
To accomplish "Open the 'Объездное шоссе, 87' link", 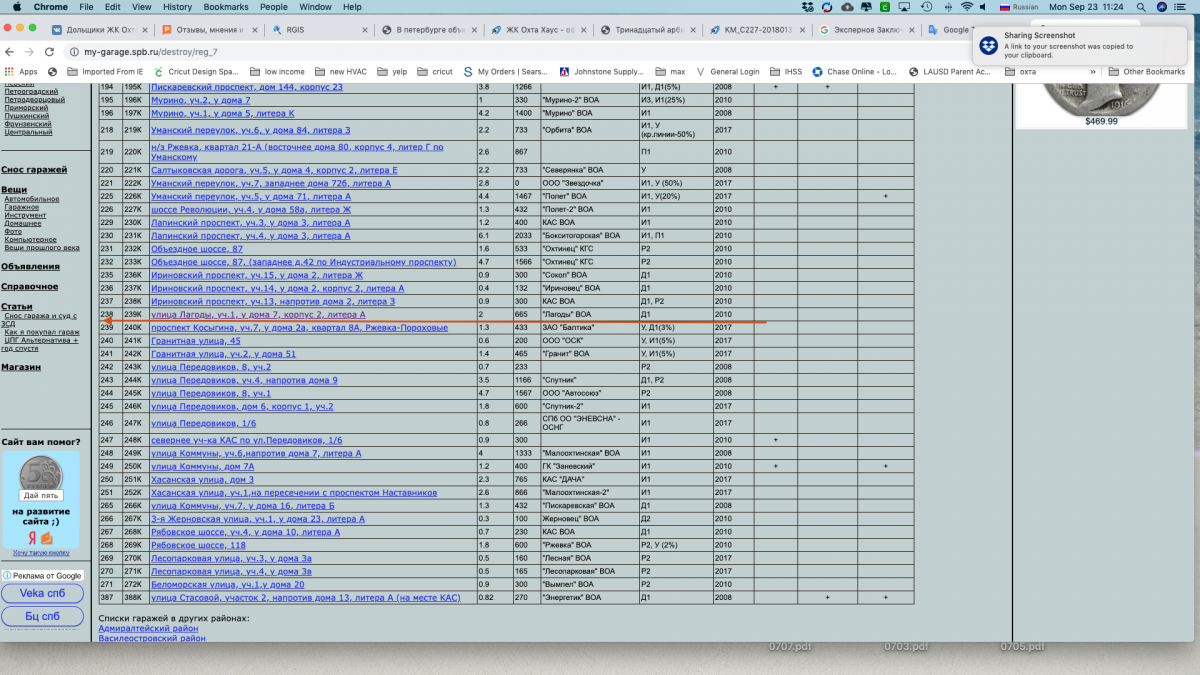I will pos(197,249).
